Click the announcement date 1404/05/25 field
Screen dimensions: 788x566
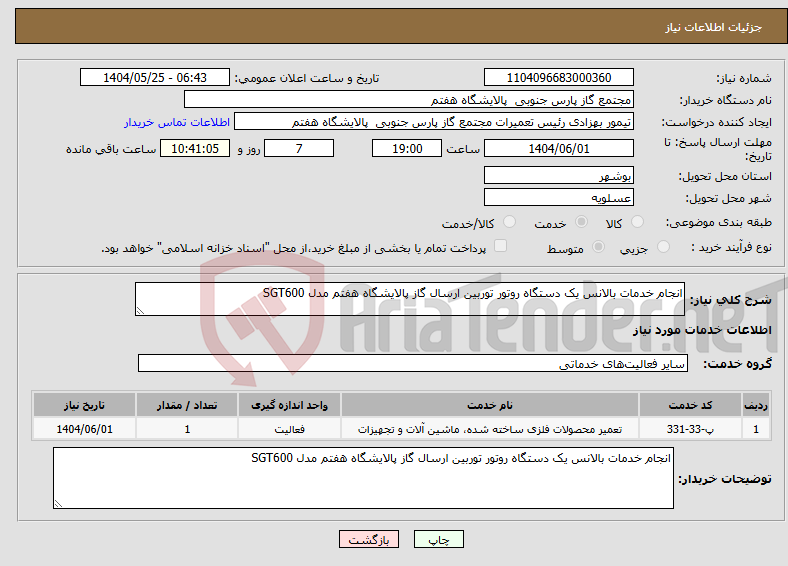coord(155,77)
